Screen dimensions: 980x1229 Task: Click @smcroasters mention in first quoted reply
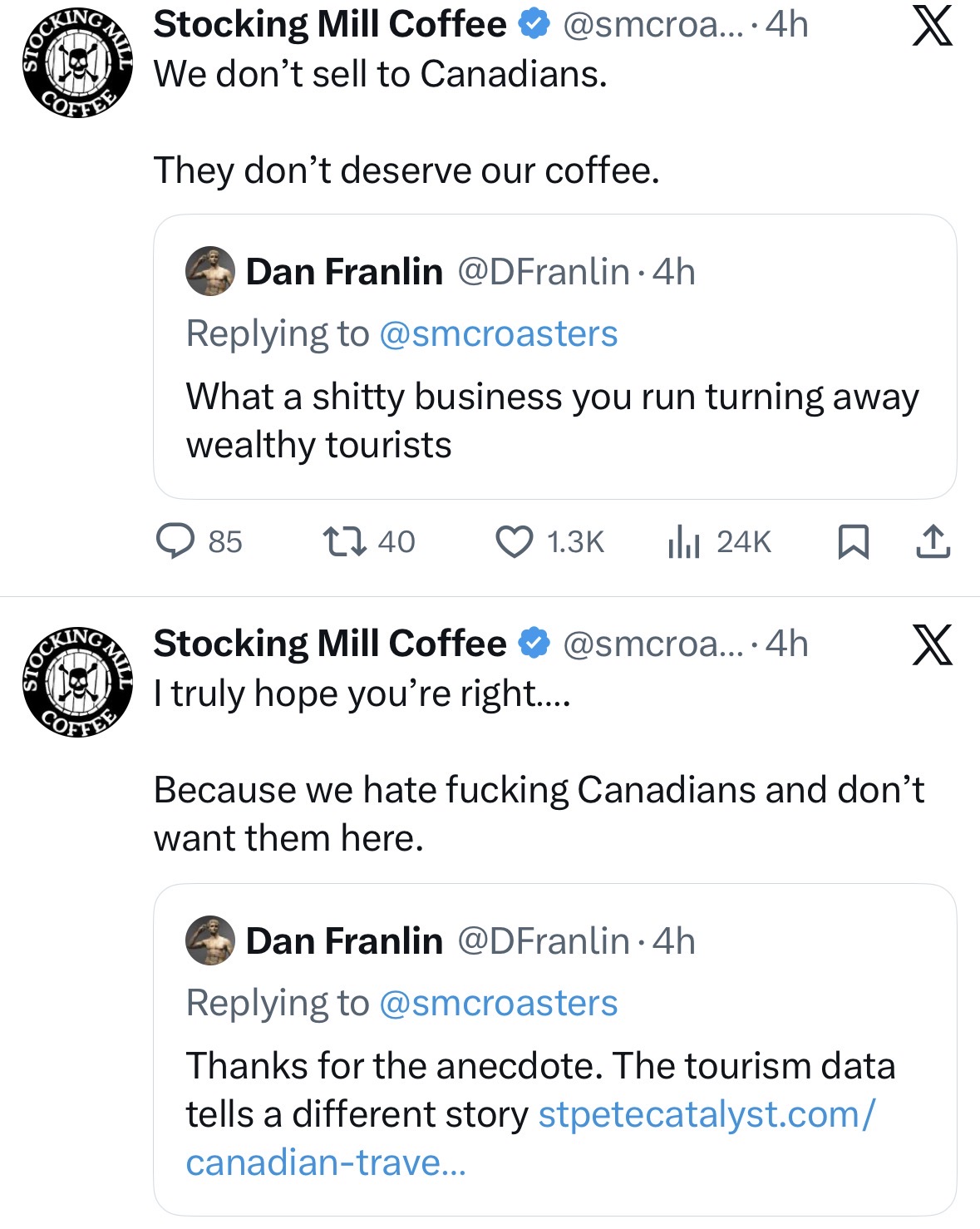tap(498, 334)
